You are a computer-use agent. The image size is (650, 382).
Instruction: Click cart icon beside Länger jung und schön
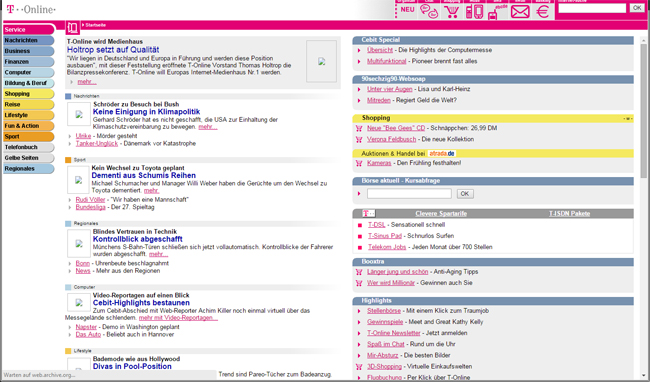359,272
